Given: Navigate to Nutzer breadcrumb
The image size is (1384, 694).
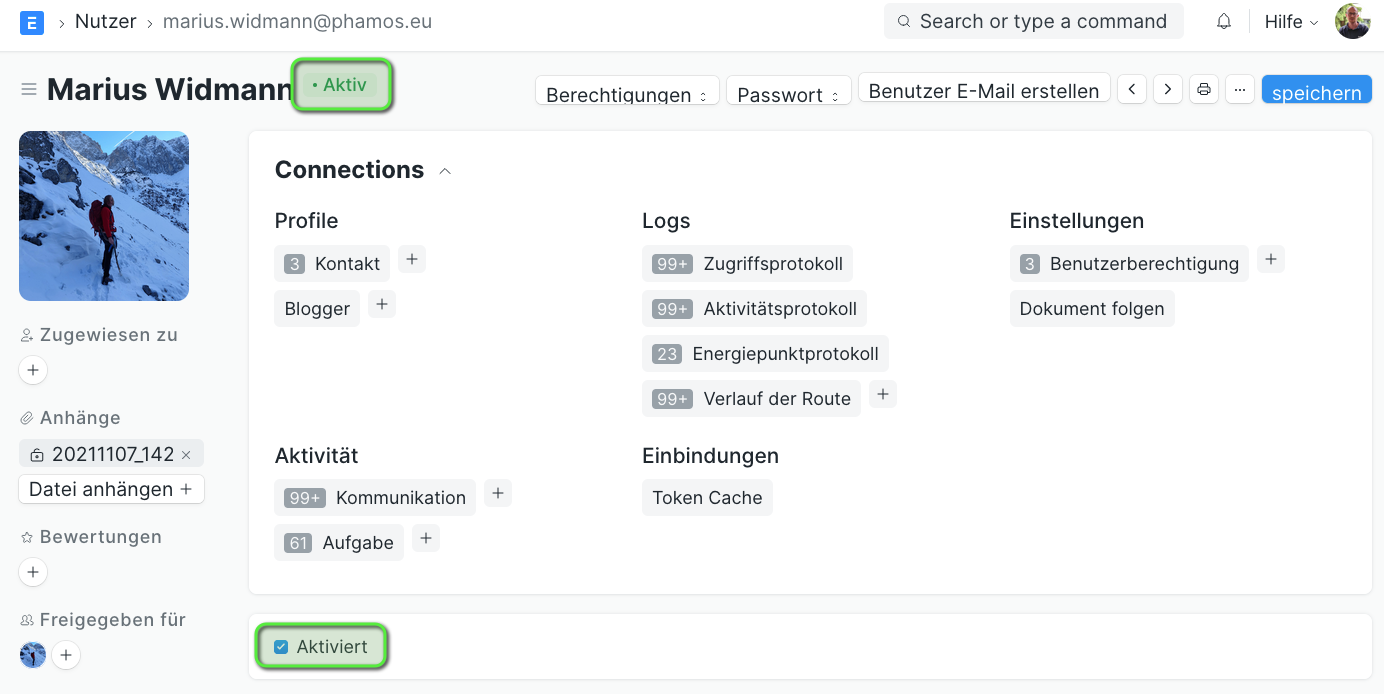Looking at the screenshot, I should tap(105, 21).
